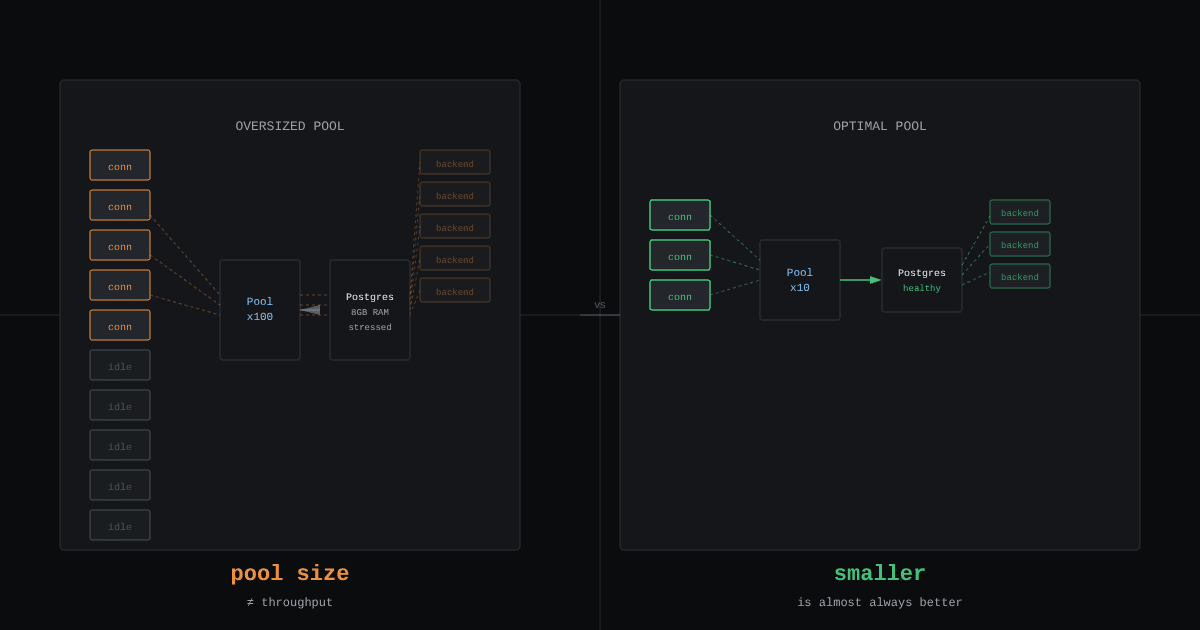Click the 'vs' divider label

(x=600, y=306)
